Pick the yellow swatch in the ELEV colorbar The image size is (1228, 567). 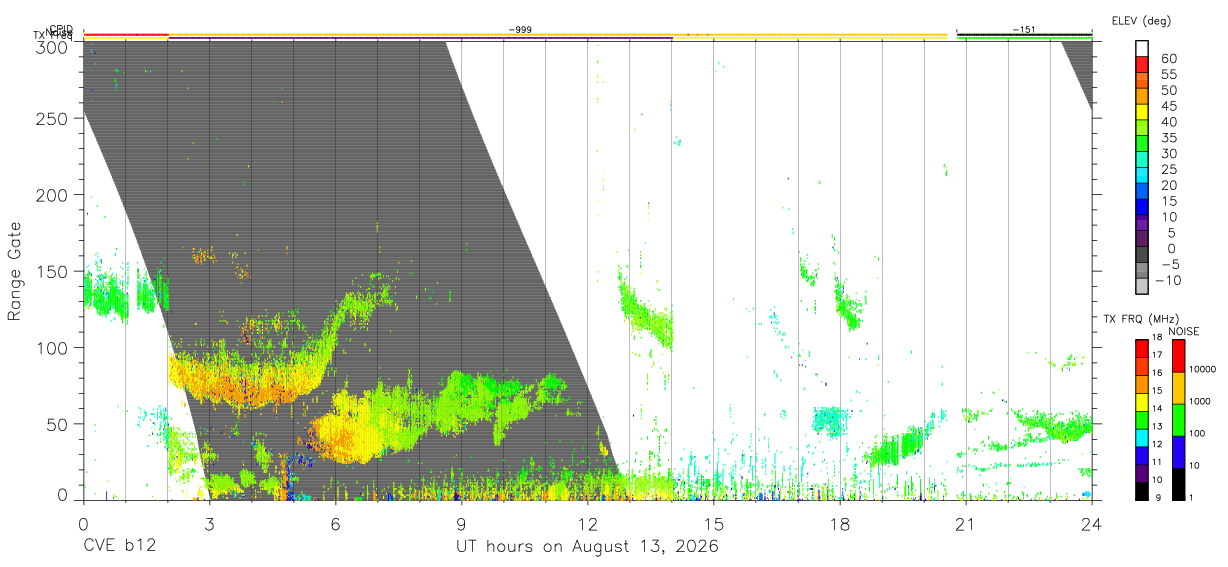point(1142,112)
